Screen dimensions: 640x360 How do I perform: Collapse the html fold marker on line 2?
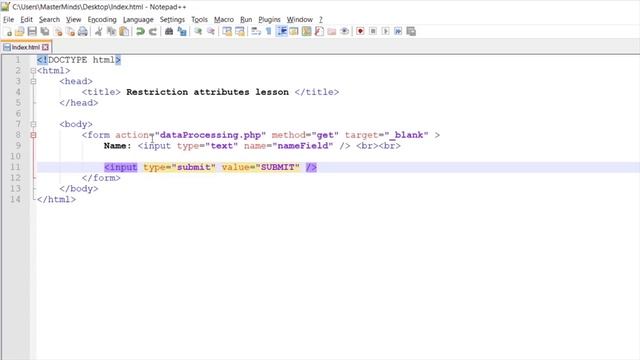[33, 71]
